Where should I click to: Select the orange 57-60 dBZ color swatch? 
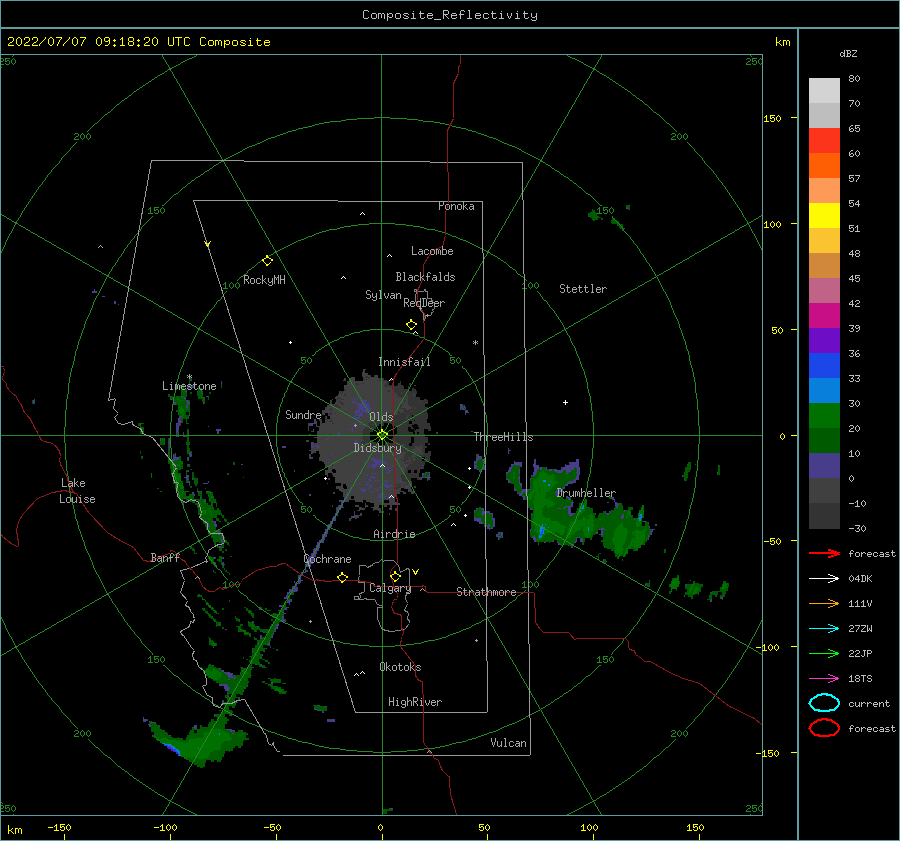[x=824, y=165]
